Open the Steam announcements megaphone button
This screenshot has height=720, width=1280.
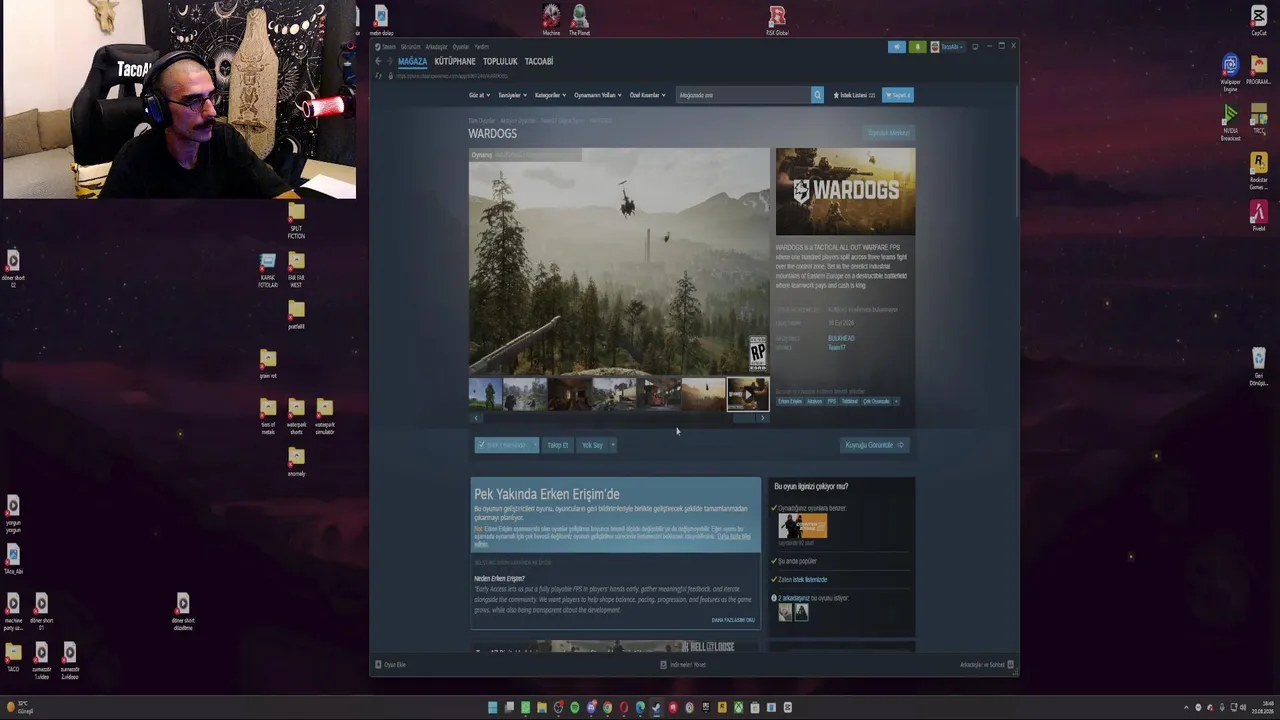[x=897, y=47]
